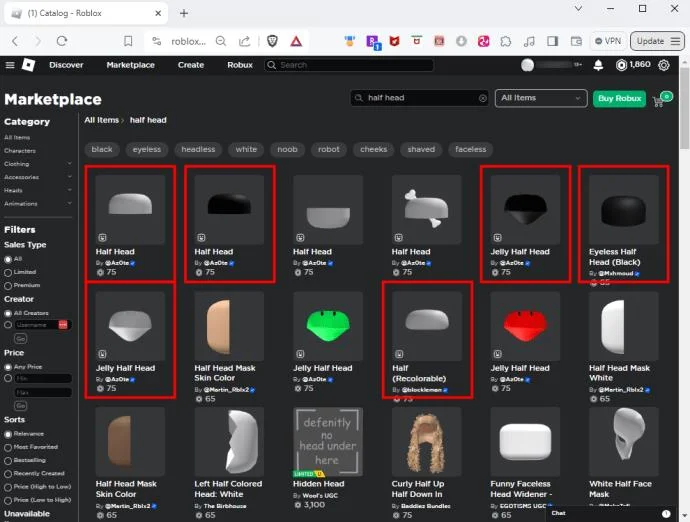Open the browser tab list chevron
Image resolution: width=690 pixels, height=522 pixels.
click(x=578, y=8)
